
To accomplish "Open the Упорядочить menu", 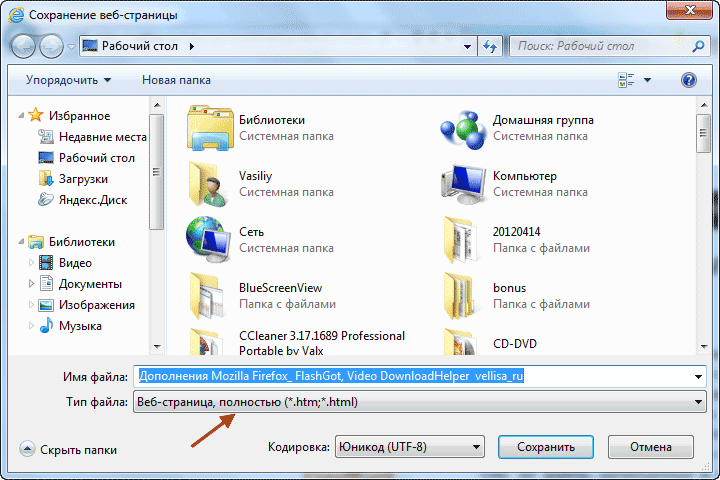I will [x=68, y=80].
